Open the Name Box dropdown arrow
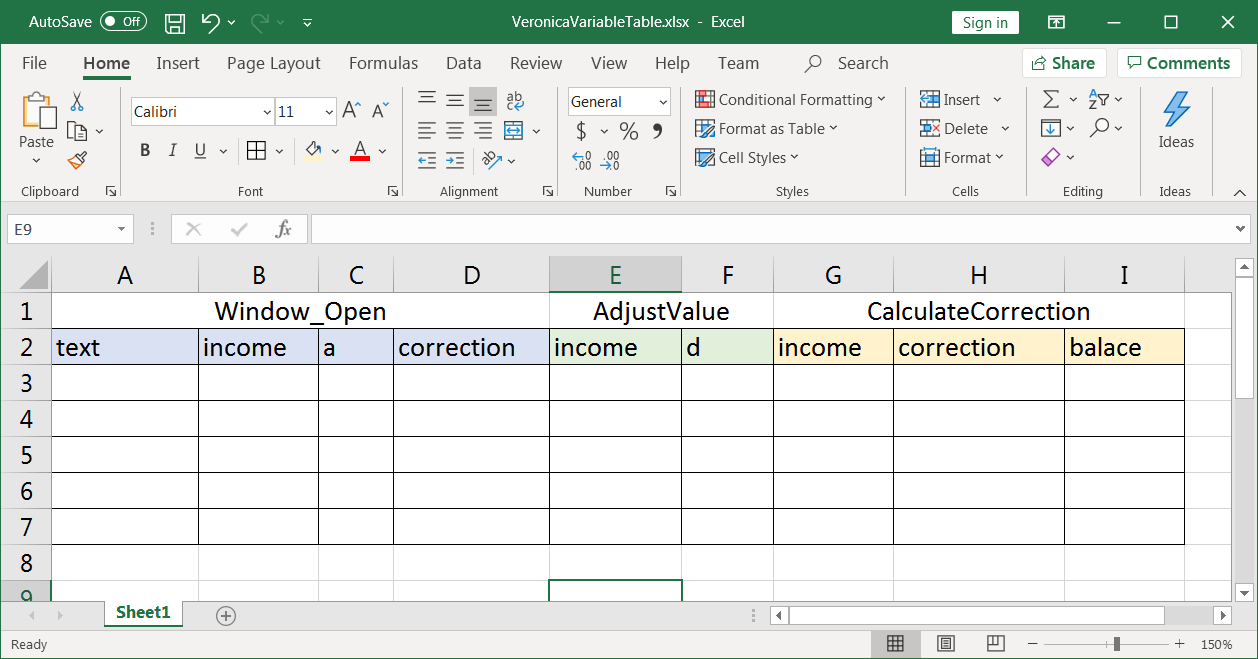The width and height of the screenshot is (1258, 659). pos(122,229)
